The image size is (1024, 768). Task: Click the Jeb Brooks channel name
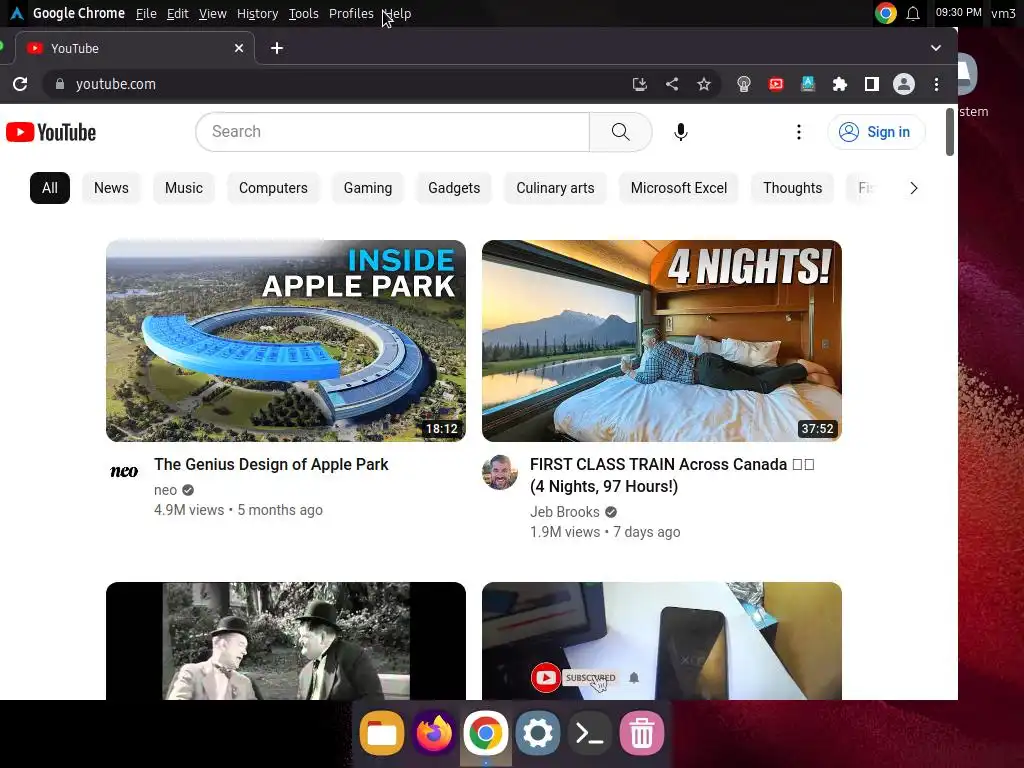click(564, 512)
